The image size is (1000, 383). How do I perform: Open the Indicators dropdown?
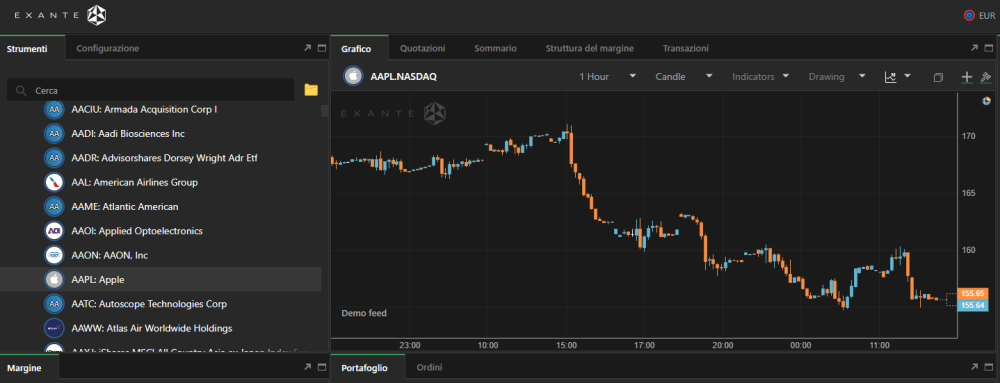tap(760, 76)
